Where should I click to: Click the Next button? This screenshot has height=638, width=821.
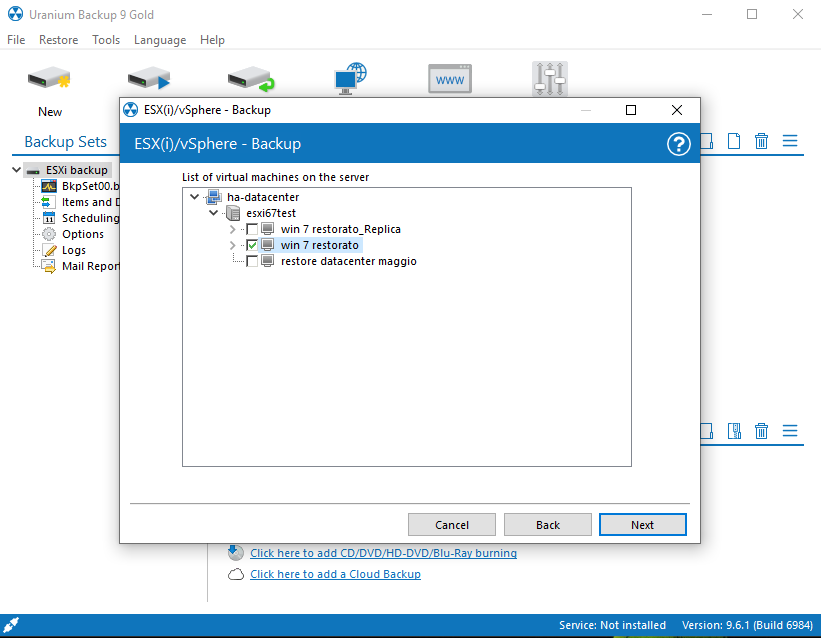[642, 525]
